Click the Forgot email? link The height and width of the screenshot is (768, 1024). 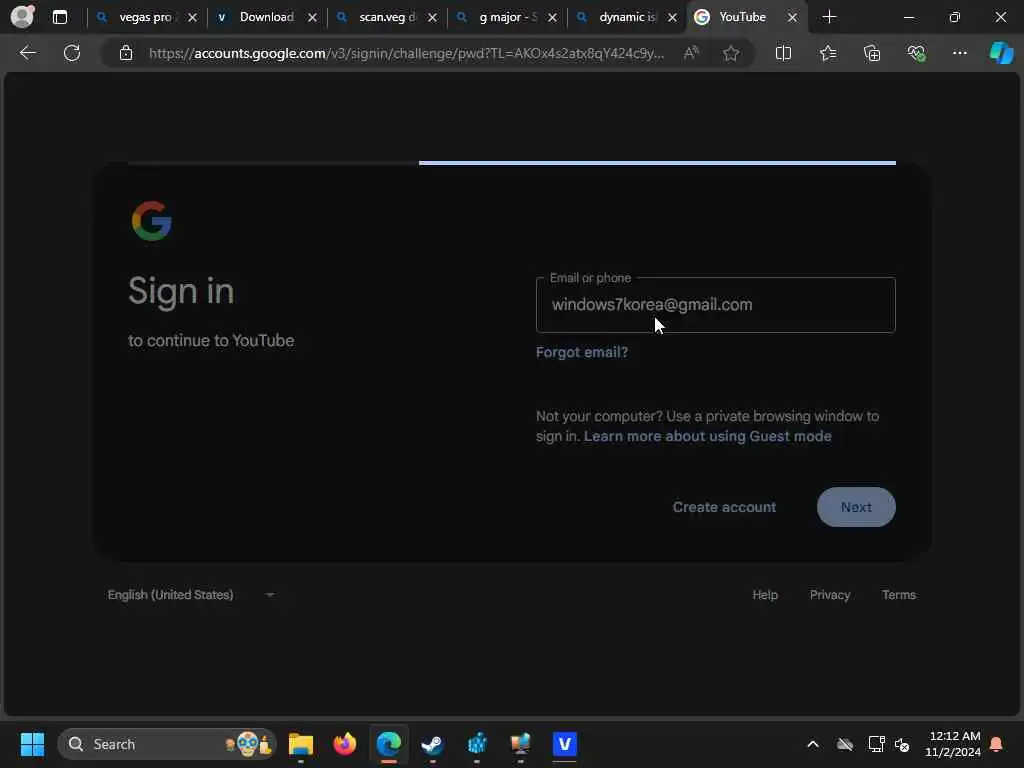(x=582, y=353)
